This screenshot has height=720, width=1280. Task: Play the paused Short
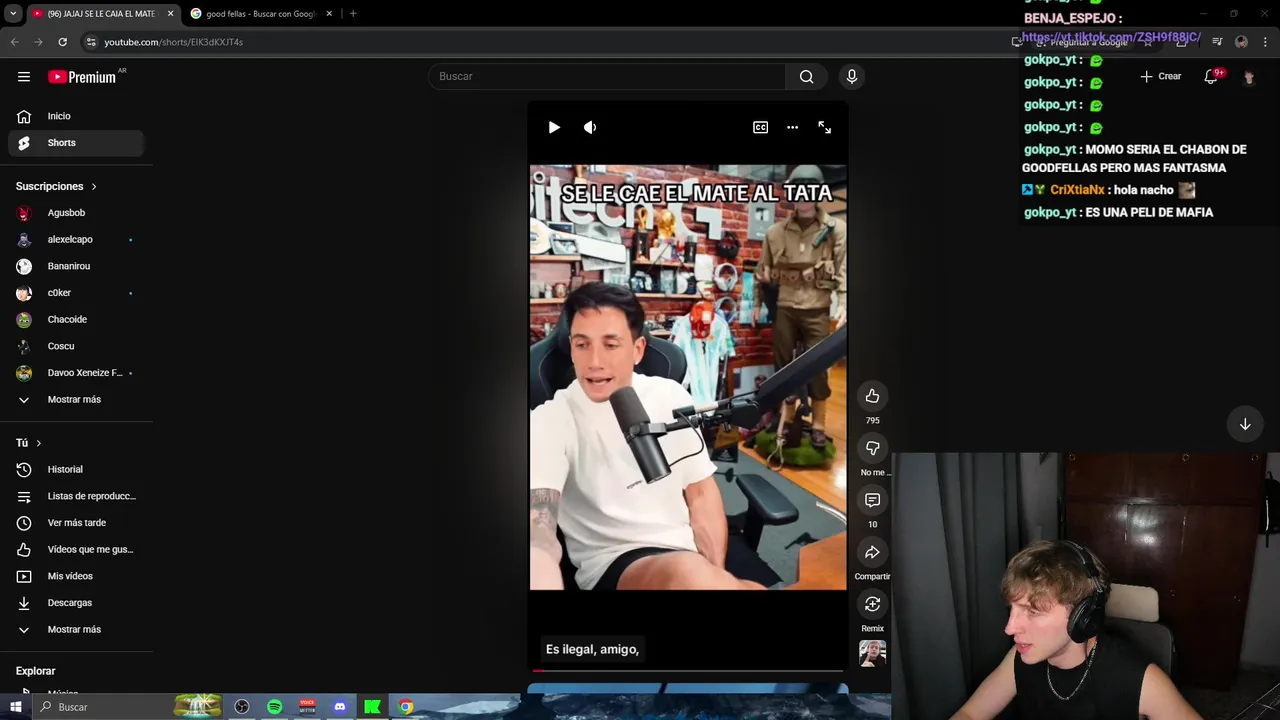[x=554, y=128]
